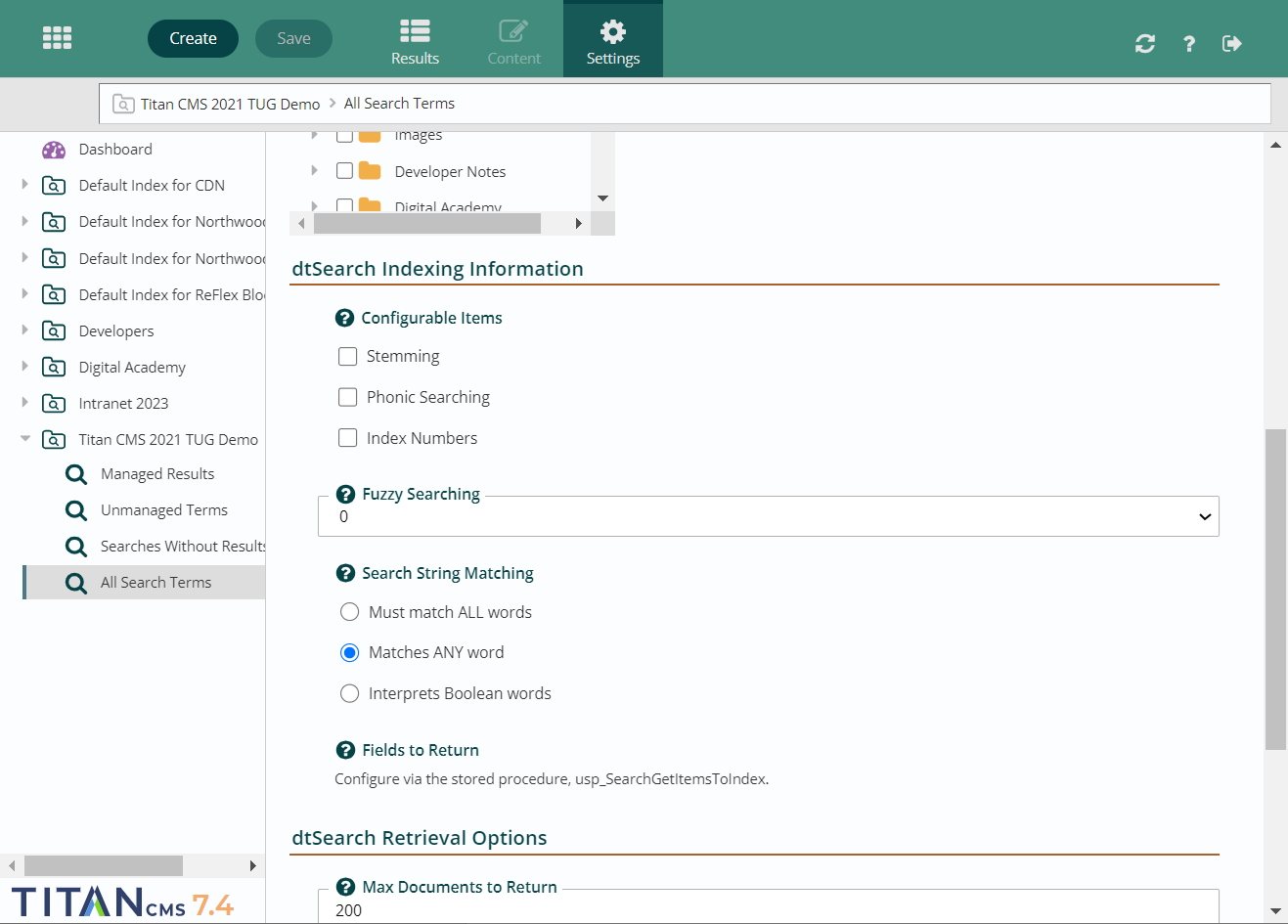Select Must match ALL words radio
1288x924 pixels.
[349, 612]
